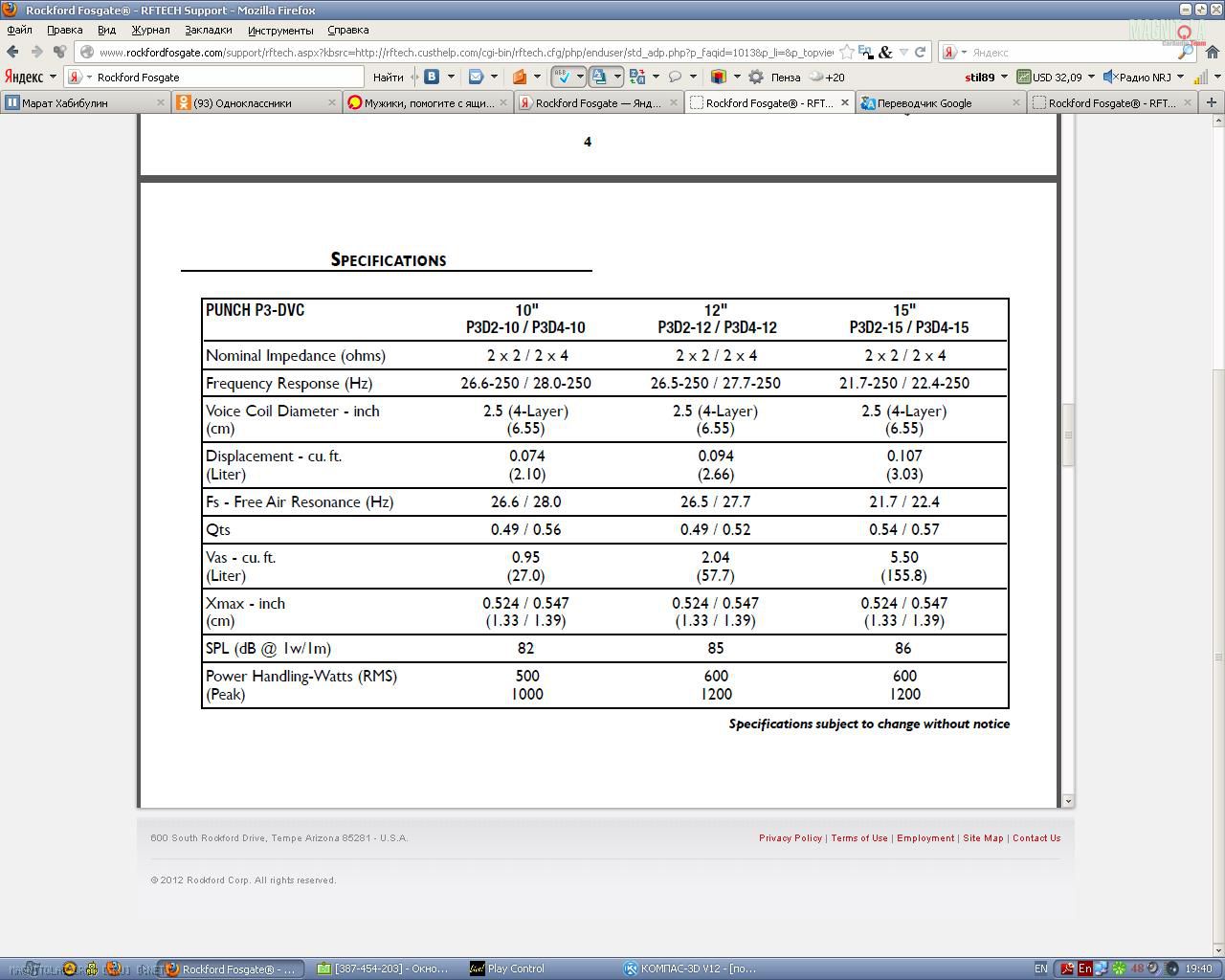
Task: Open URL history dropdown arrow in address bar
Action: click(x=902, y=52)
